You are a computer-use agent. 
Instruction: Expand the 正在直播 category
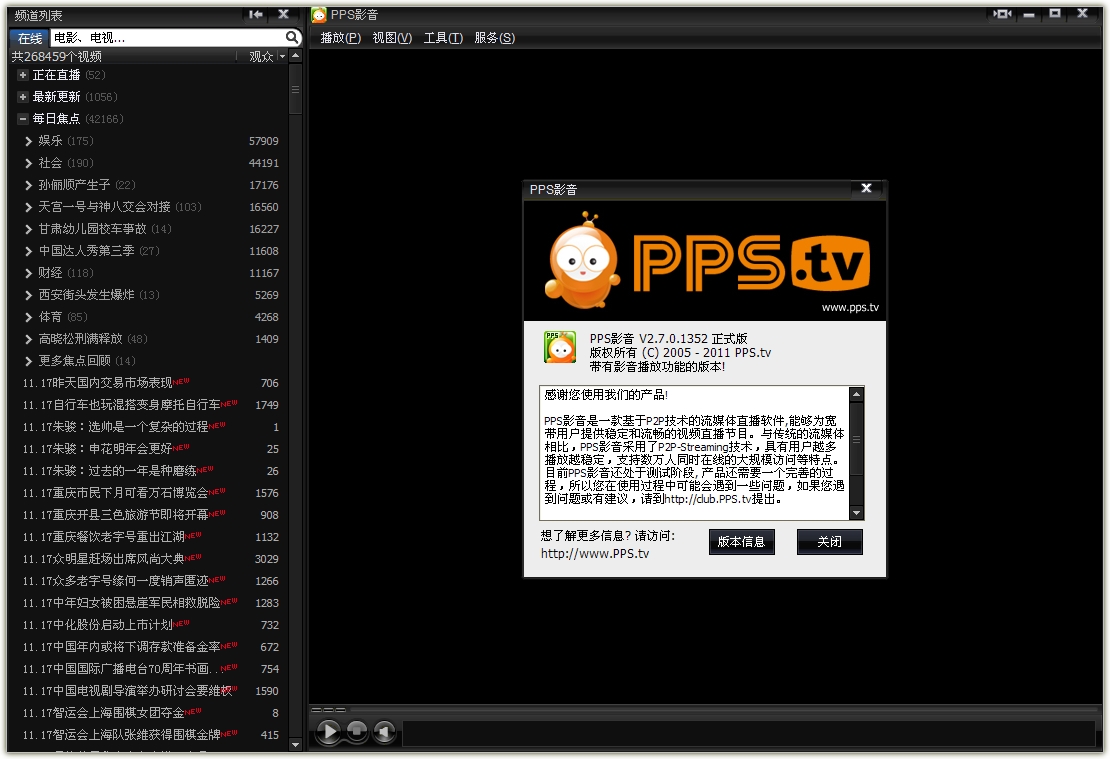[23, 75]
